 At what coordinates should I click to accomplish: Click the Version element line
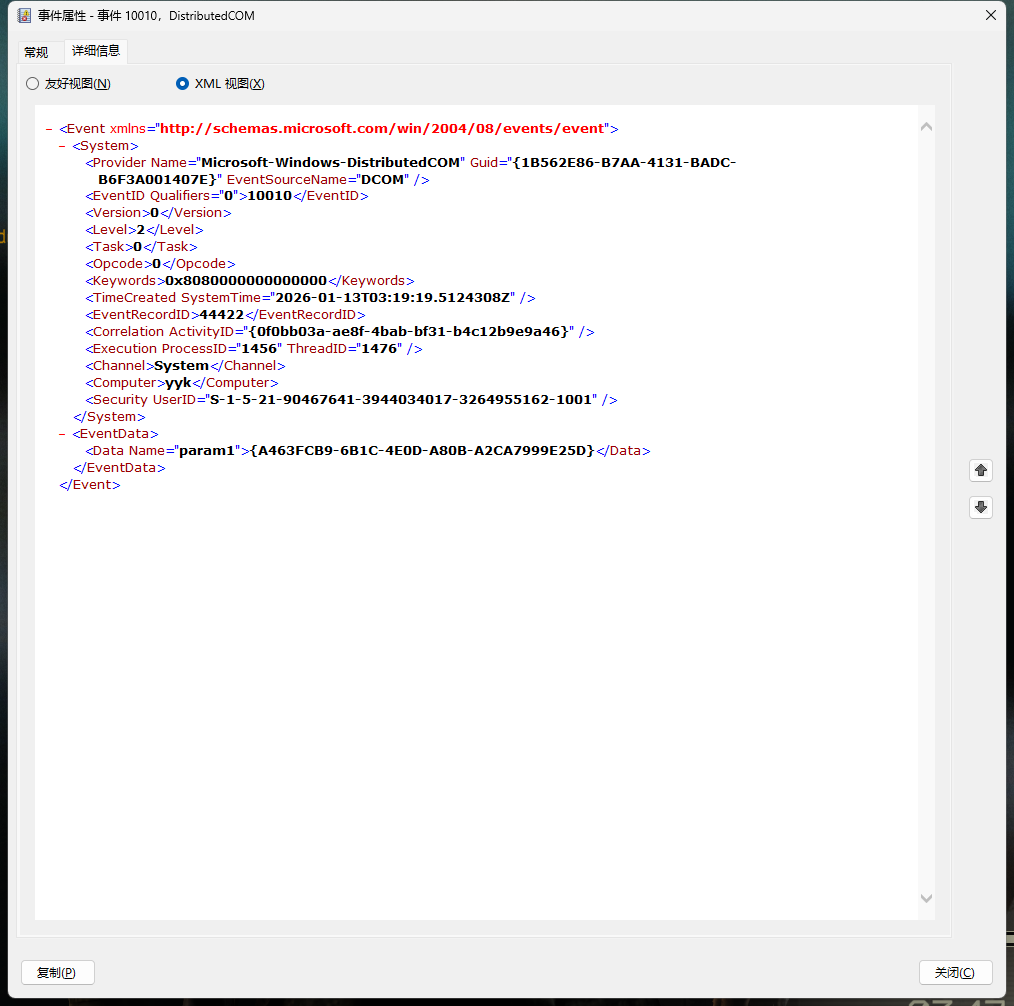pyautogui.click(x=158, y=213)
